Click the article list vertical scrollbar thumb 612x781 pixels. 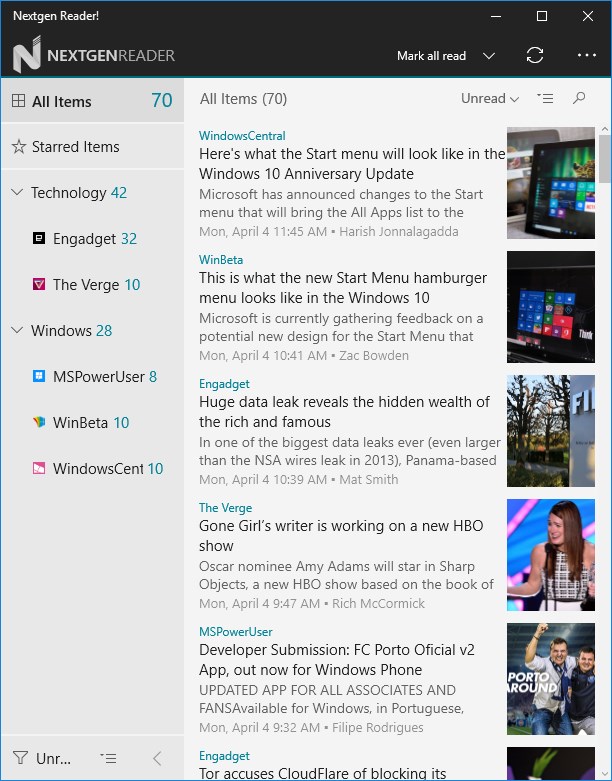point(605,158)
